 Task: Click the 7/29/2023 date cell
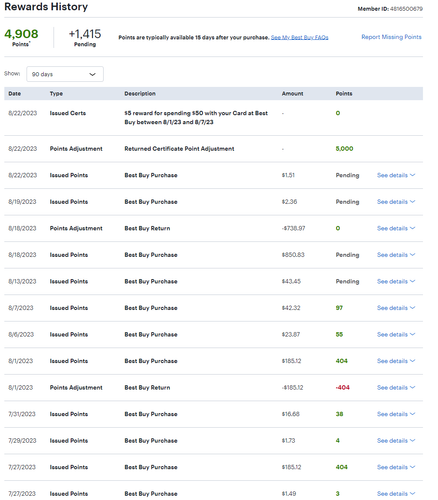click(22, 441)
